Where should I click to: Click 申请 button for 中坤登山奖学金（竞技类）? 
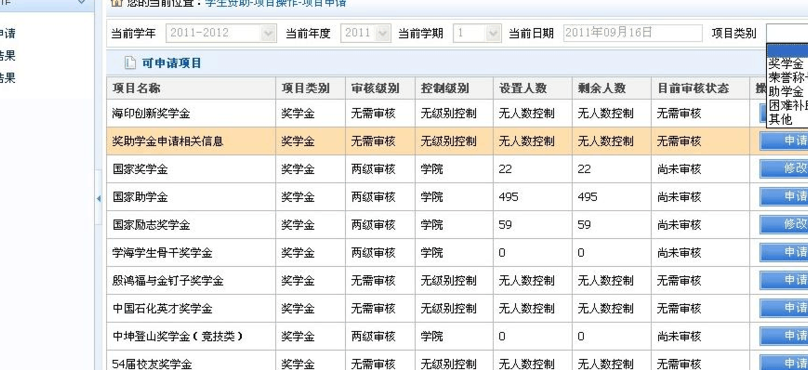(784, 335)
